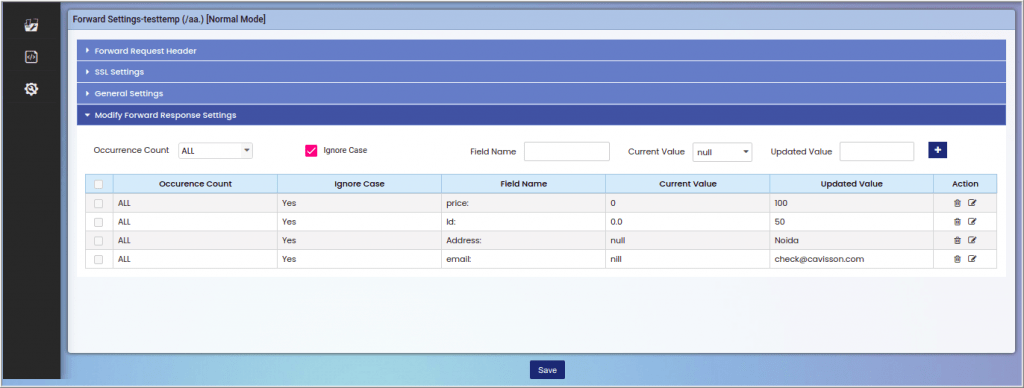The height and width of the screenshot is (388, 1024).
Task: Open the code file sidebar icon
Action: 31,57
